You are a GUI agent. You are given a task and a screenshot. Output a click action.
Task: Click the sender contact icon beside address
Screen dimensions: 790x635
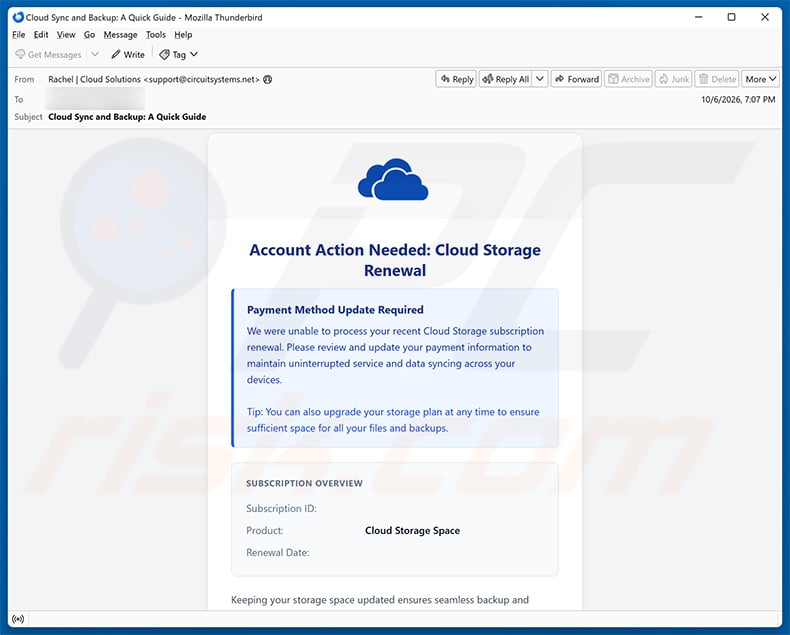coord(268,79)
